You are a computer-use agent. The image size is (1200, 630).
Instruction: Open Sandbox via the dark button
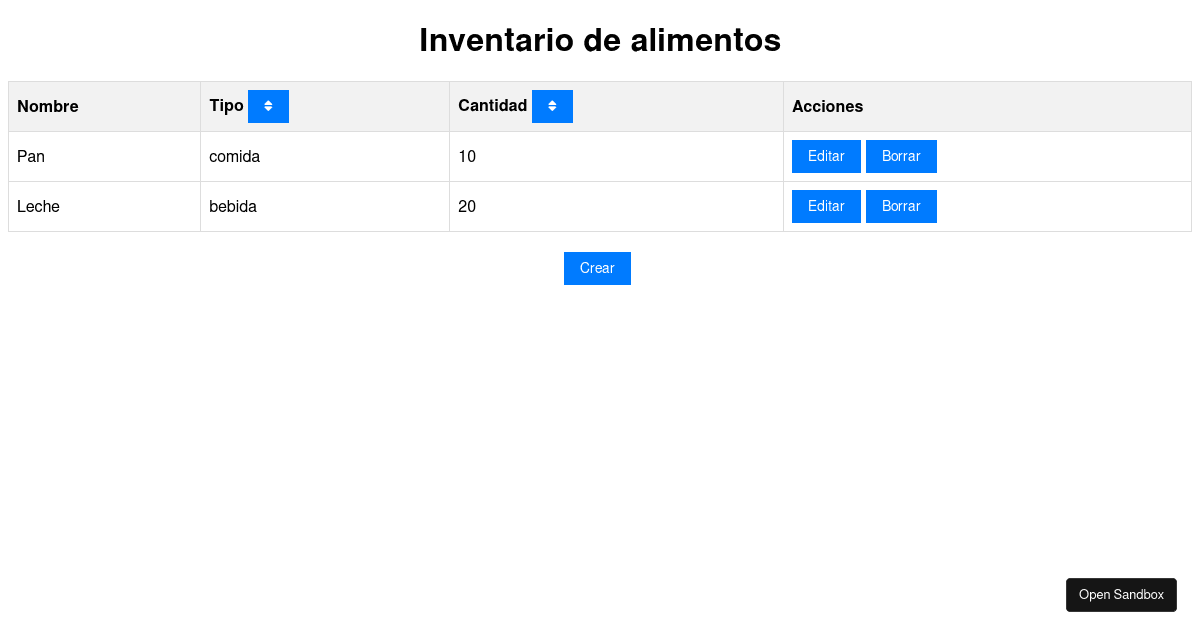point(1121,595)
